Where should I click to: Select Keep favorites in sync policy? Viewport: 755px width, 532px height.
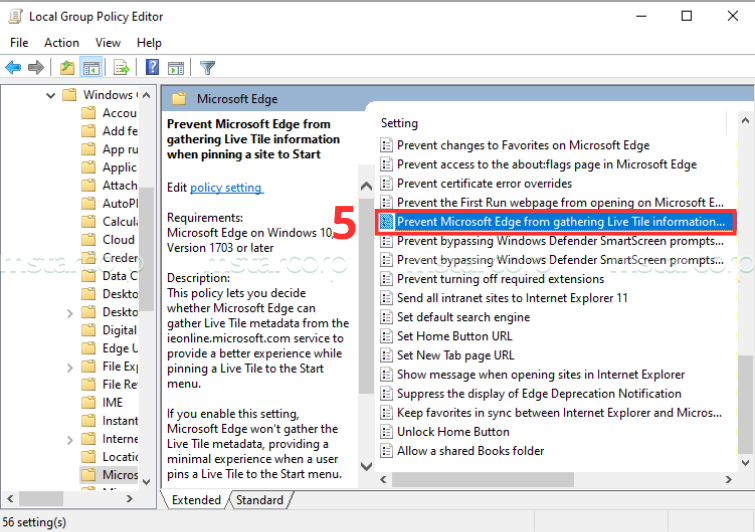tap(560, 413)
